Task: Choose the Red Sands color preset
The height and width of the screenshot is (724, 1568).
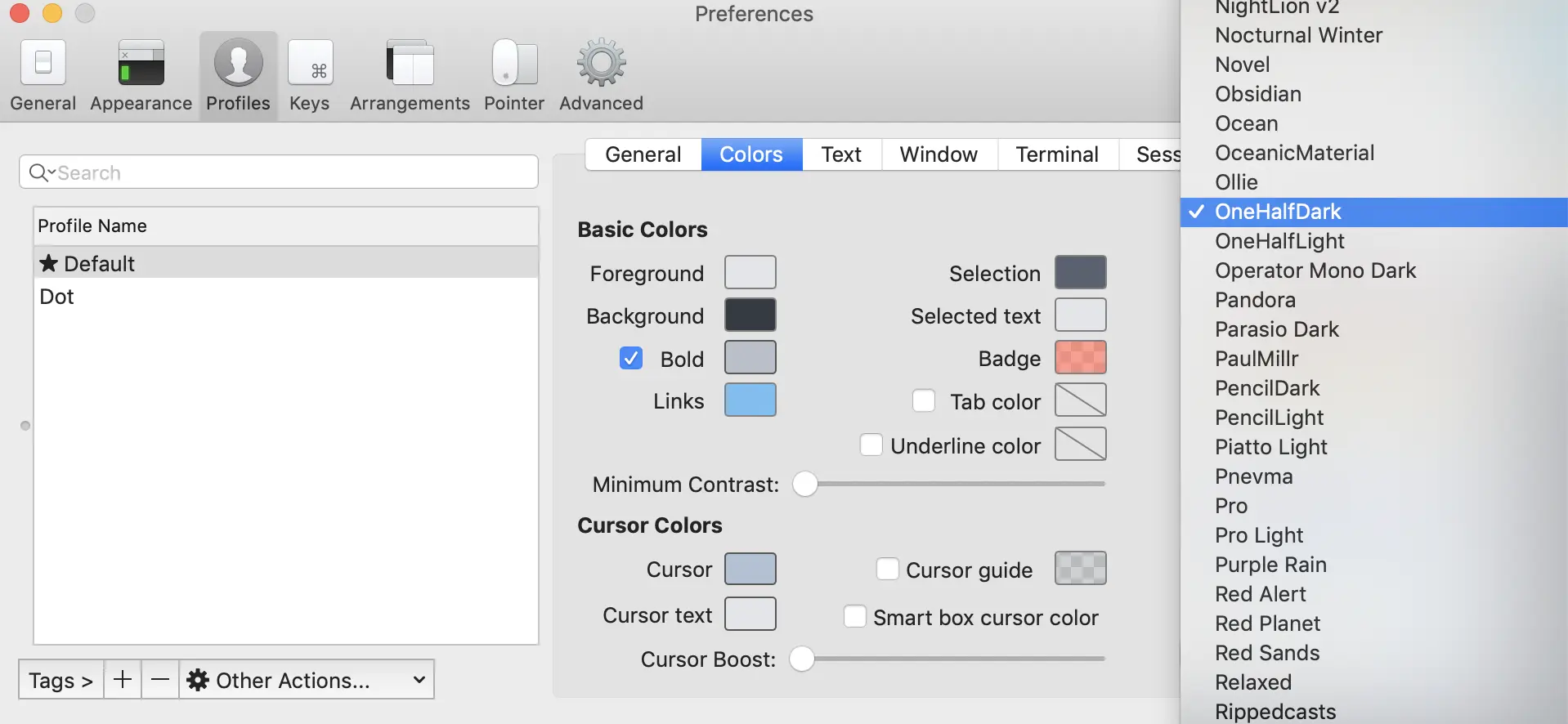Action: click(1267, 653)
